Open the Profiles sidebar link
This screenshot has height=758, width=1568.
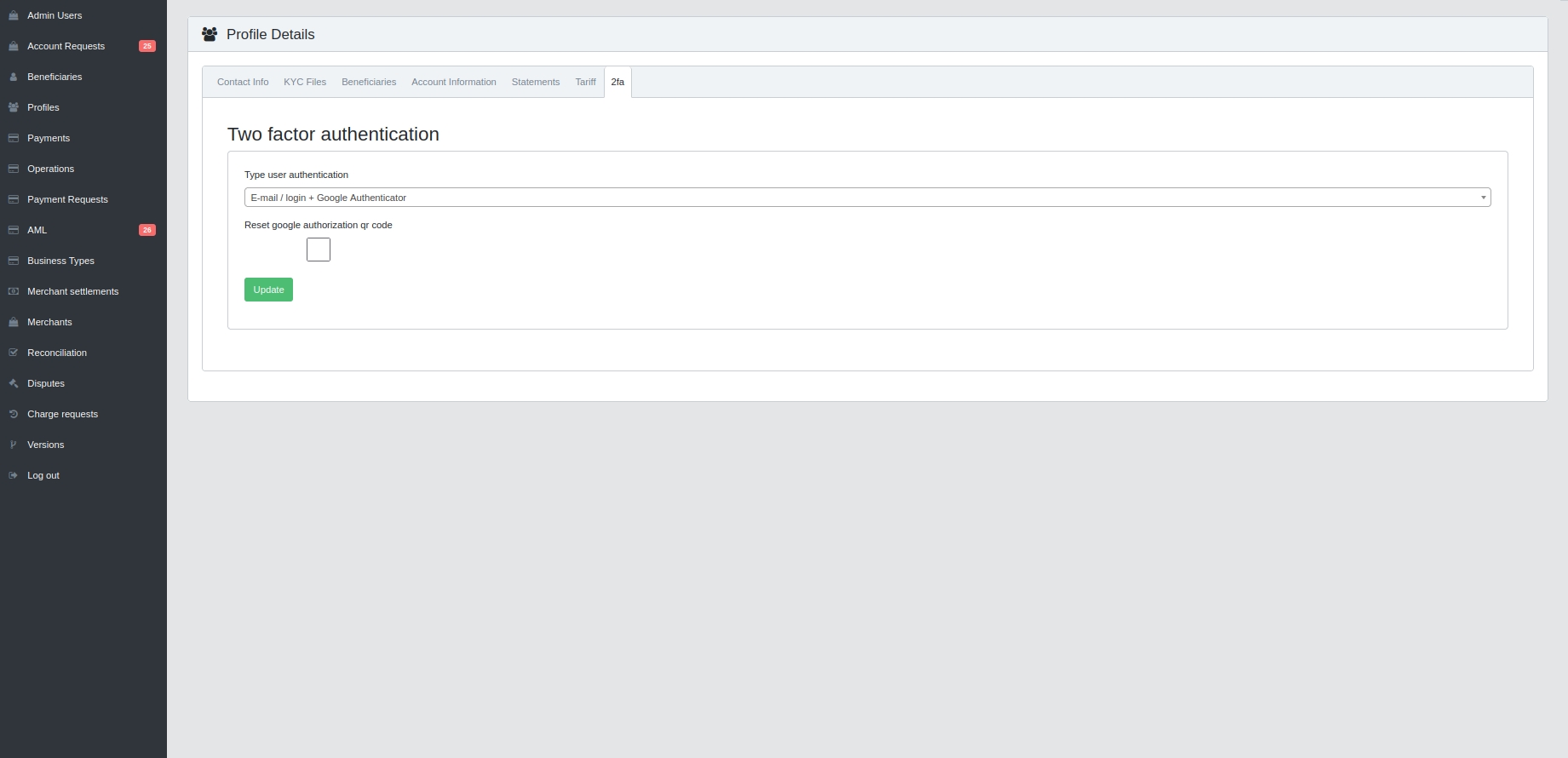point(43,107)
